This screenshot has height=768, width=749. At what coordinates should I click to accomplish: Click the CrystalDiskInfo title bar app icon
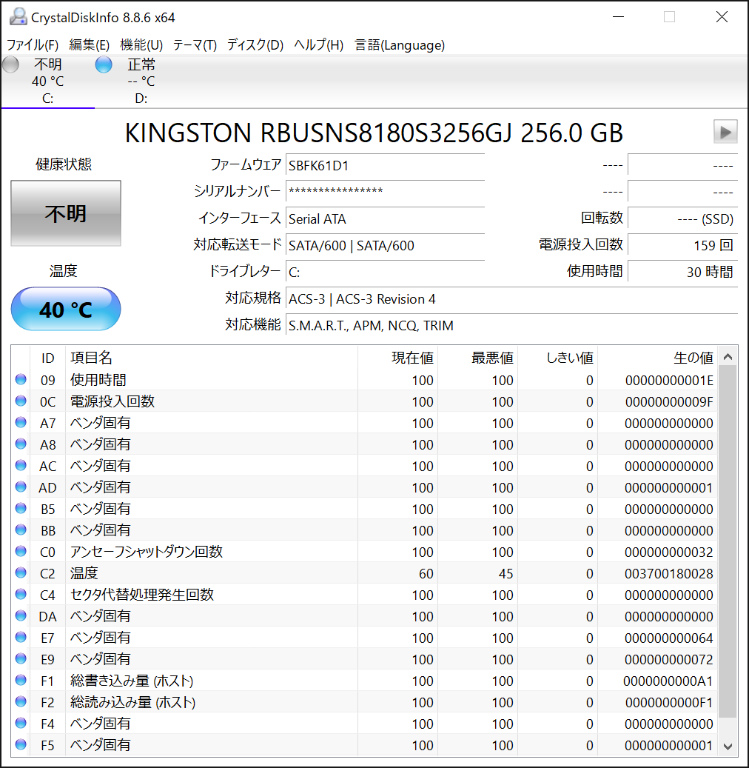(x=17, y=16)
